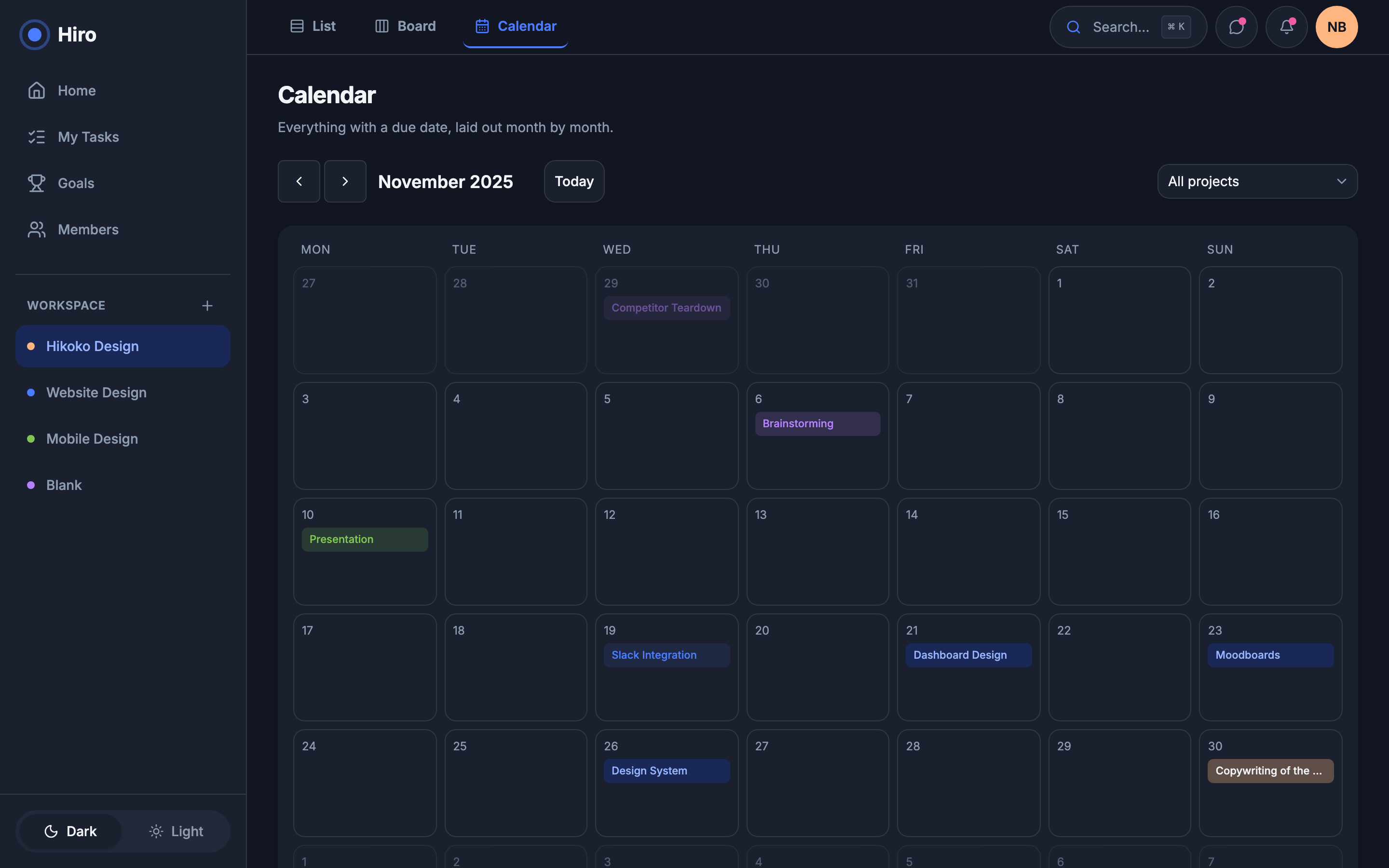The height and width of the screenshot is (868, 1389).
Task: Click the Hiro logo icon
Action: coord(34,34)
